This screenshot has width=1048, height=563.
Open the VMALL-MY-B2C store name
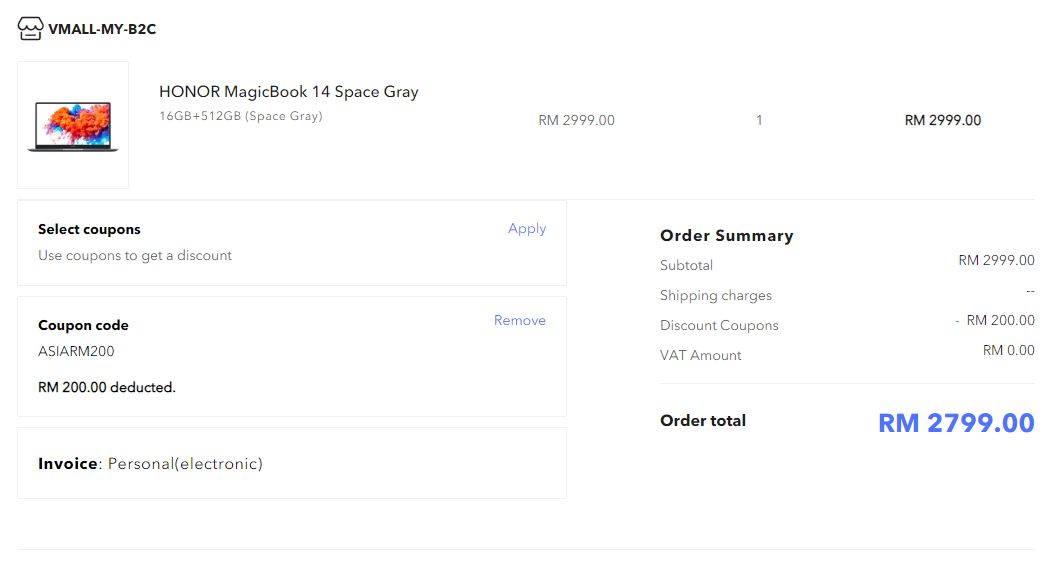[x=102, y=29]
